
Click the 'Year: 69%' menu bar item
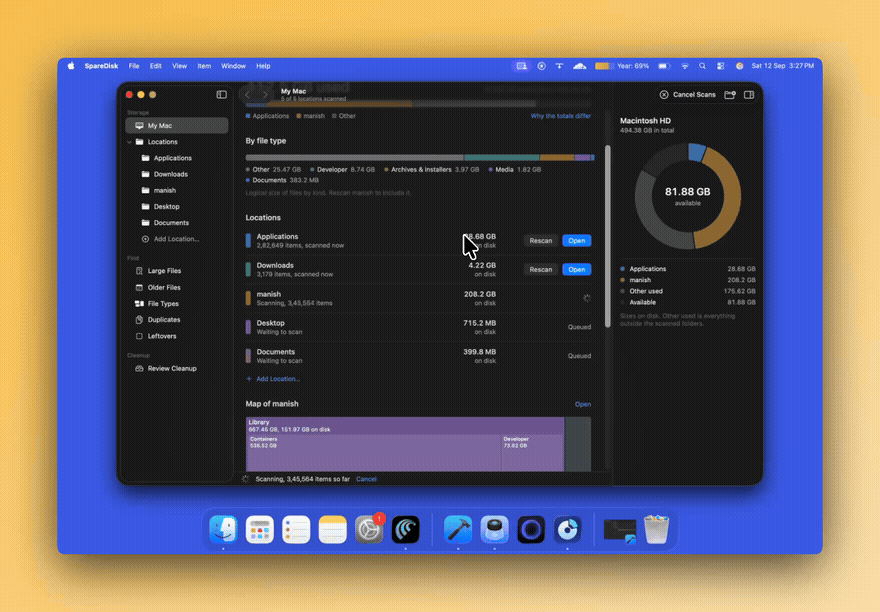[622, 66]
